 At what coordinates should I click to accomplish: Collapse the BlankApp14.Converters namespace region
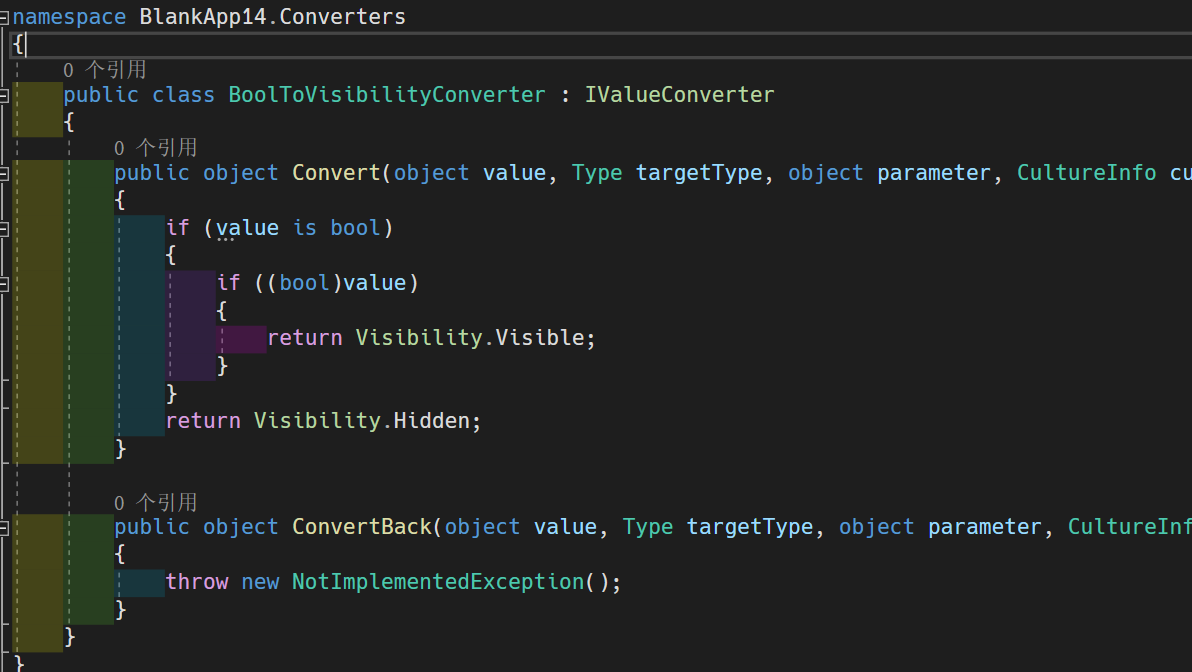coord(4,16)
